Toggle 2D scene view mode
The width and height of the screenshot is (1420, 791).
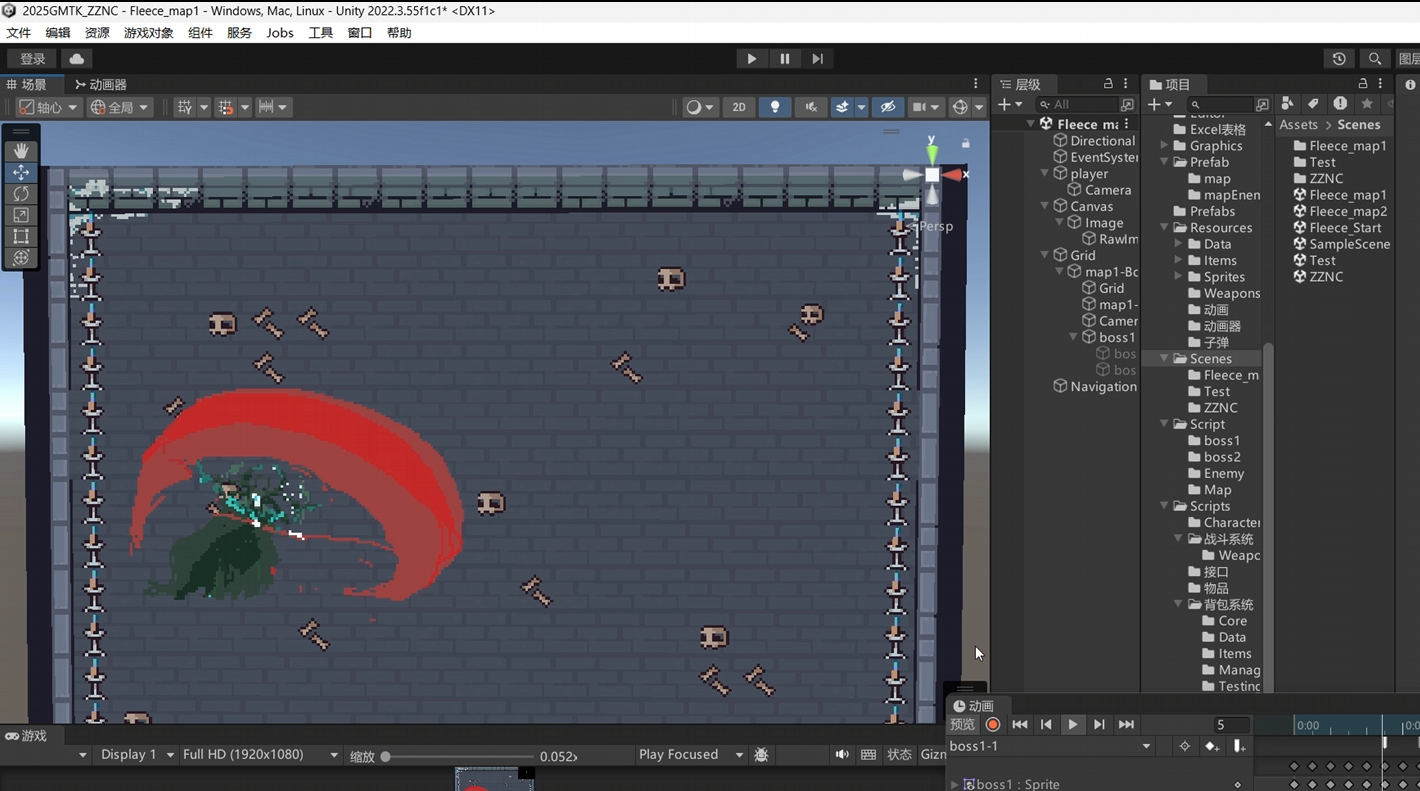pyautogui.click(x=739, y=107)
